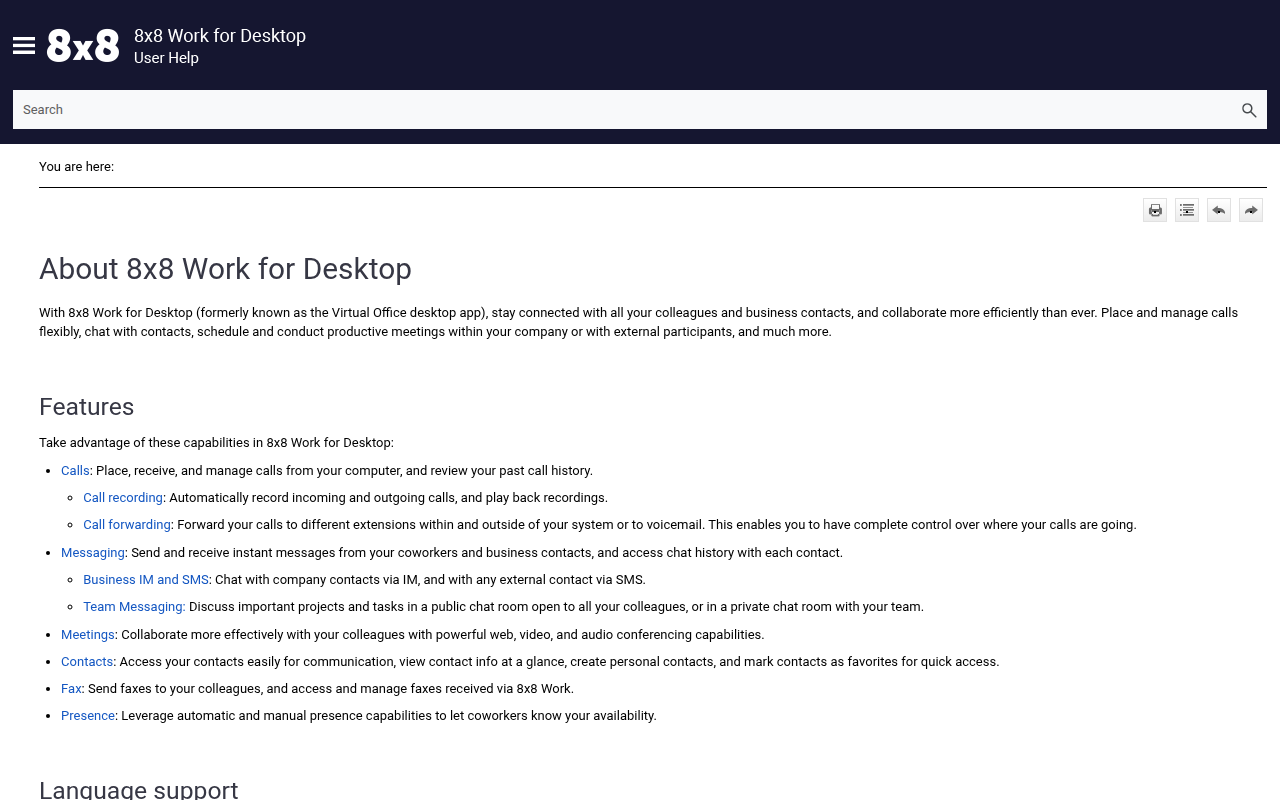Expand all topics with toolbar icon
The width and height of the screenshot is (1280, 800).
click(x=1187, y=210)
